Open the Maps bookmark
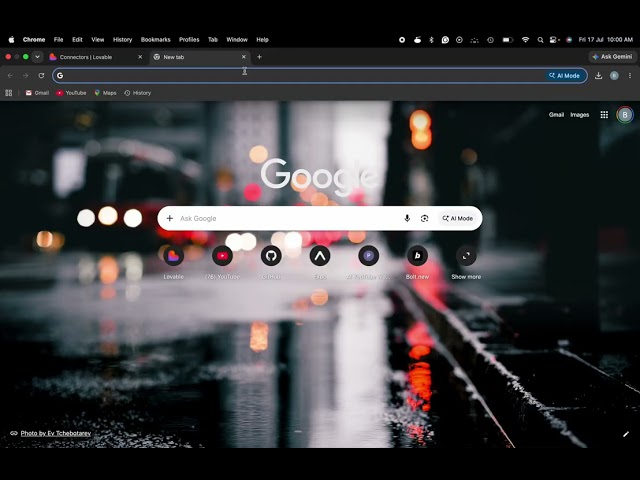This screenshot has height=480, width=640. point(105,93)
